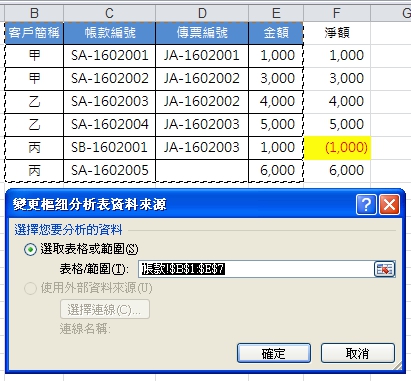The width and height of the screenshot is (411, 381).
Task: Select 淨額 cell 3,000
Action: [x=337, y=79]
